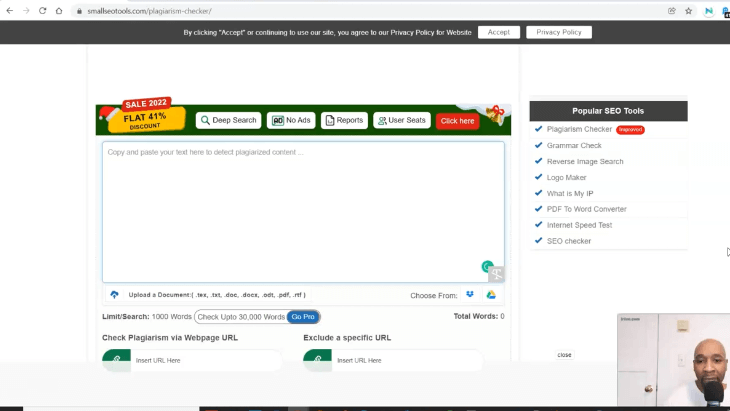Click the Popular SEO Tools header
This screenshot has height=411, width=730.
(x=608, y=111)
